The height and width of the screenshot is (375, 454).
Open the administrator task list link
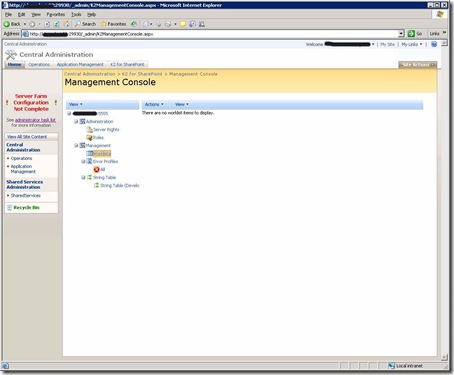35,120
